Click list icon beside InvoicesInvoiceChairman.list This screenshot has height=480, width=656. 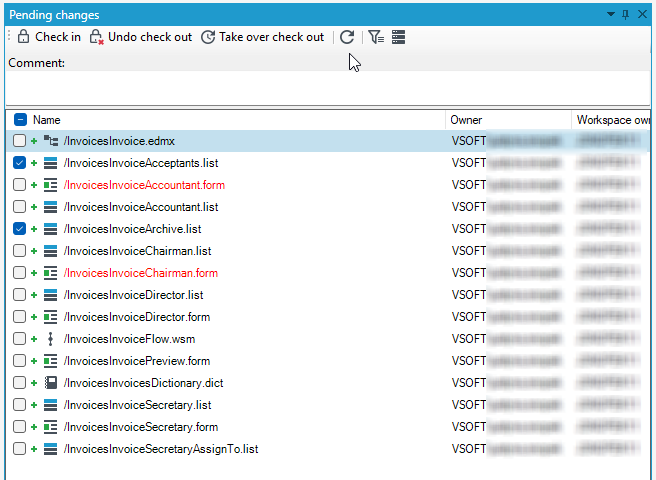click(51, 251)
